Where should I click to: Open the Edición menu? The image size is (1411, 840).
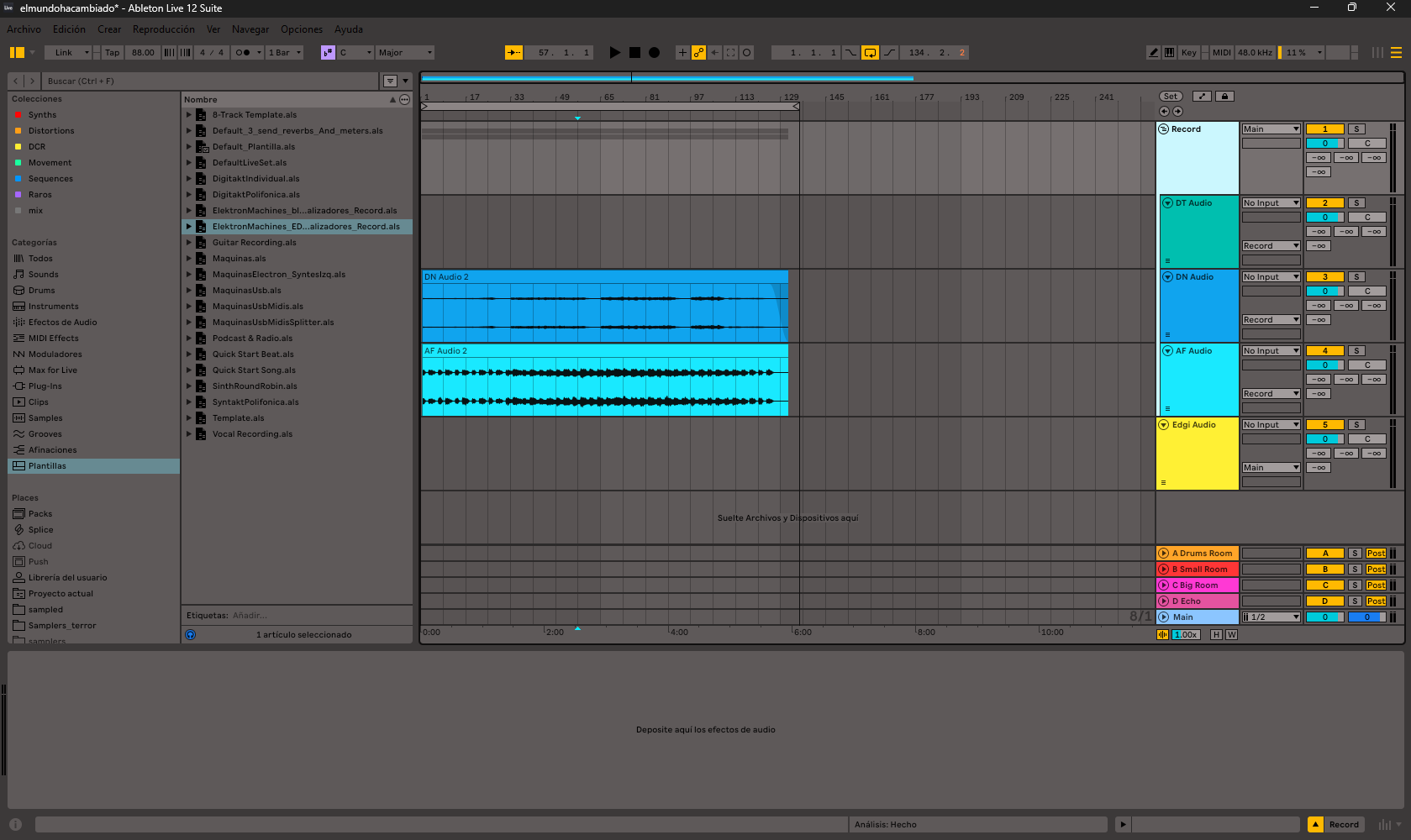pos(69,29)
